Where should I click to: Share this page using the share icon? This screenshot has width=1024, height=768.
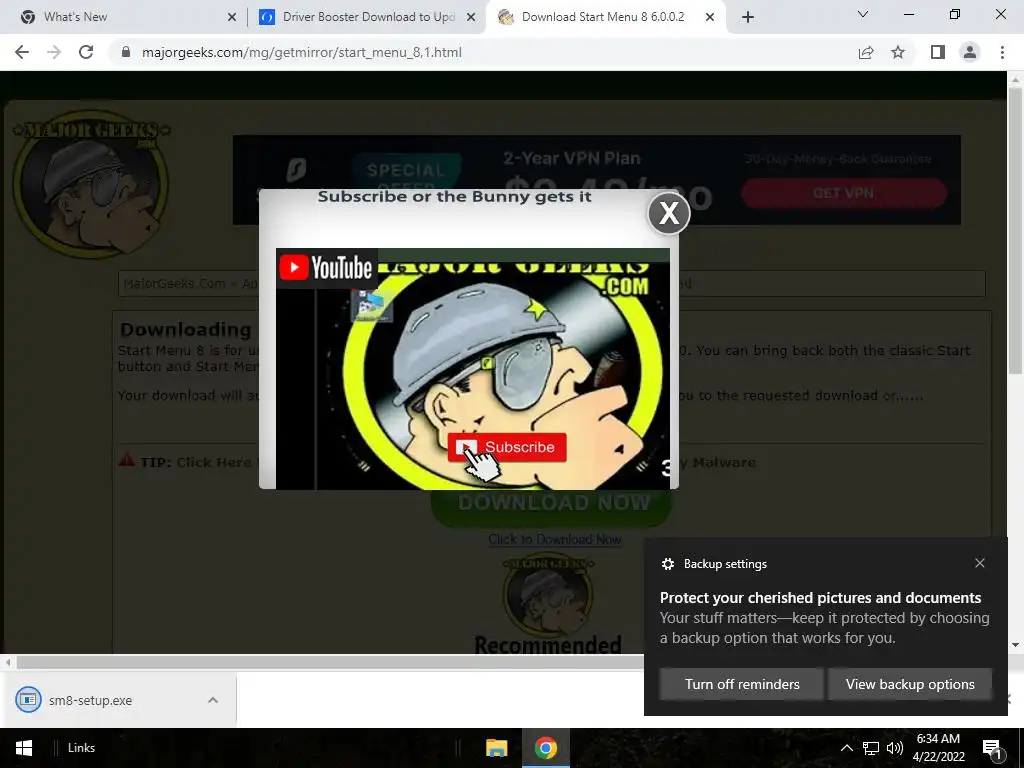click(866, 52)
